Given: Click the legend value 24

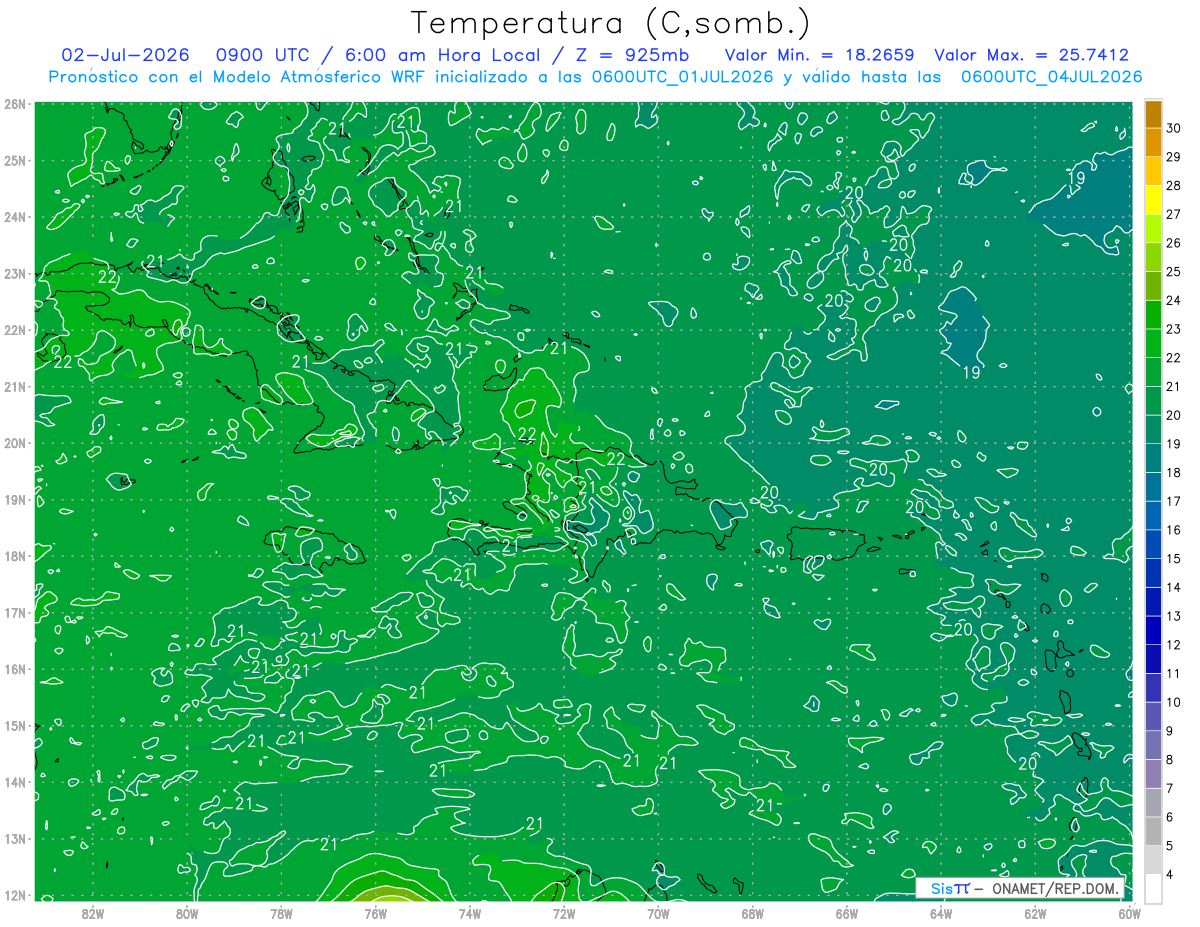Looking at the screenshot, I should tap(1174, 300).
